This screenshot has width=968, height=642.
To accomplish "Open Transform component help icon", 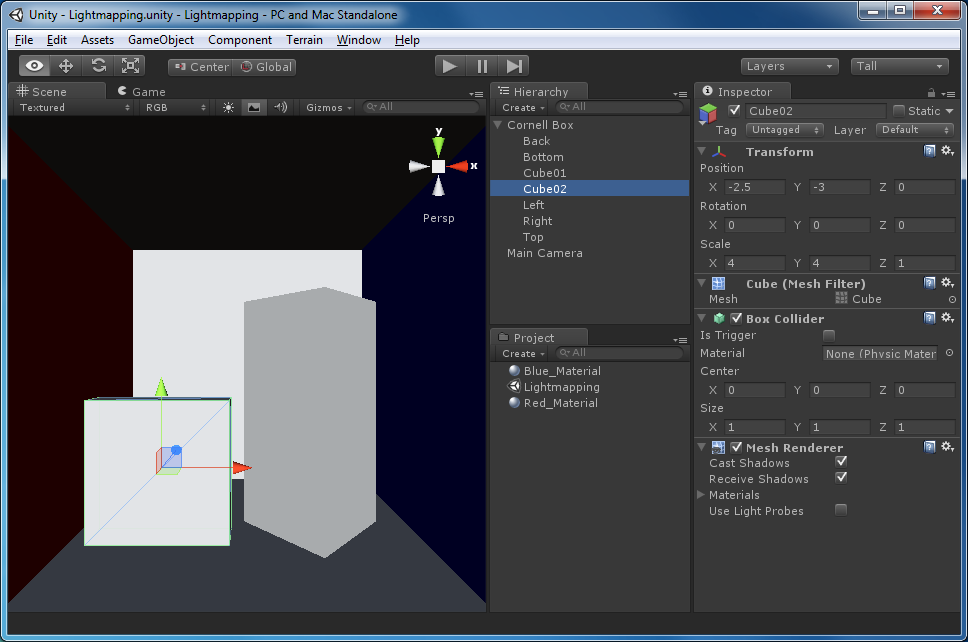I will (x=929, y=151).
